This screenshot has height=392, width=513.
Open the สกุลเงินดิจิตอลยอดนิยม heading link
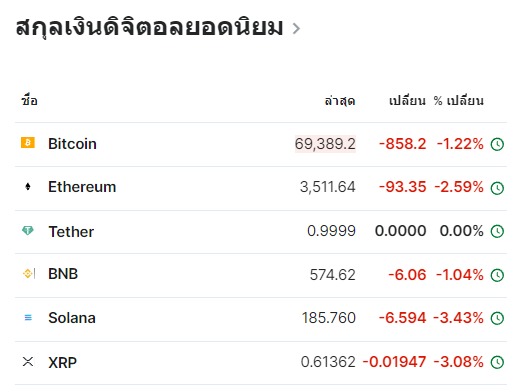point(149,27)
